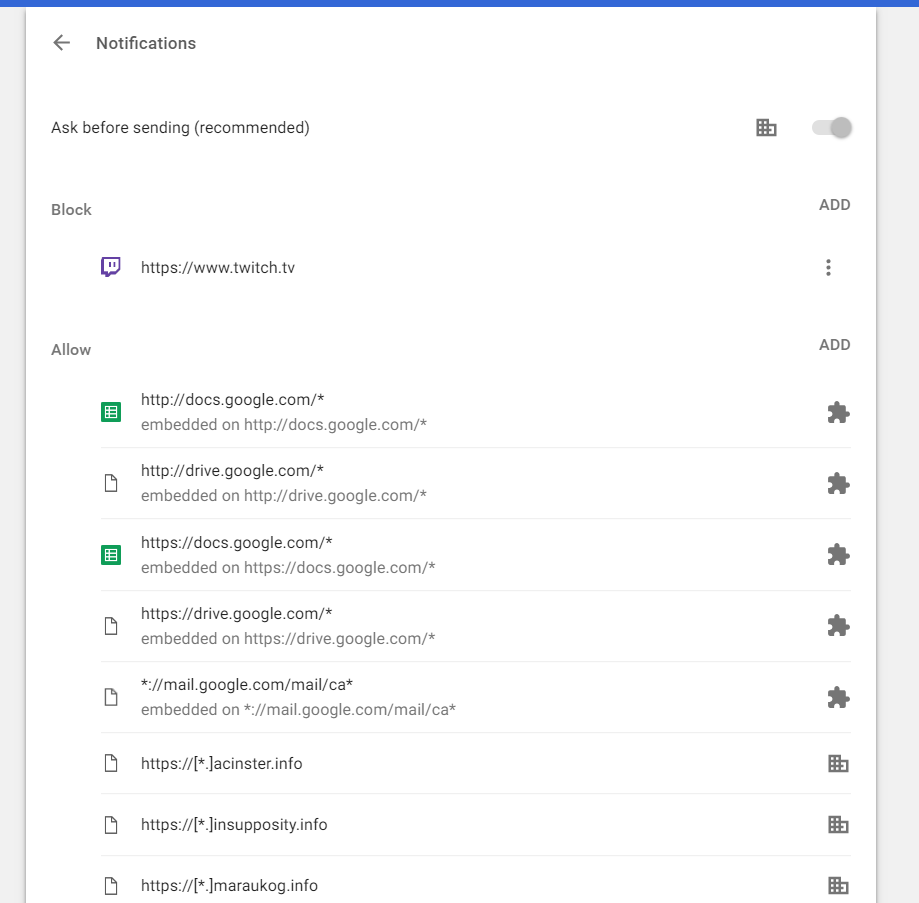
Task: Click the policy building icon for acinster.info
Action: pos(838,764)
